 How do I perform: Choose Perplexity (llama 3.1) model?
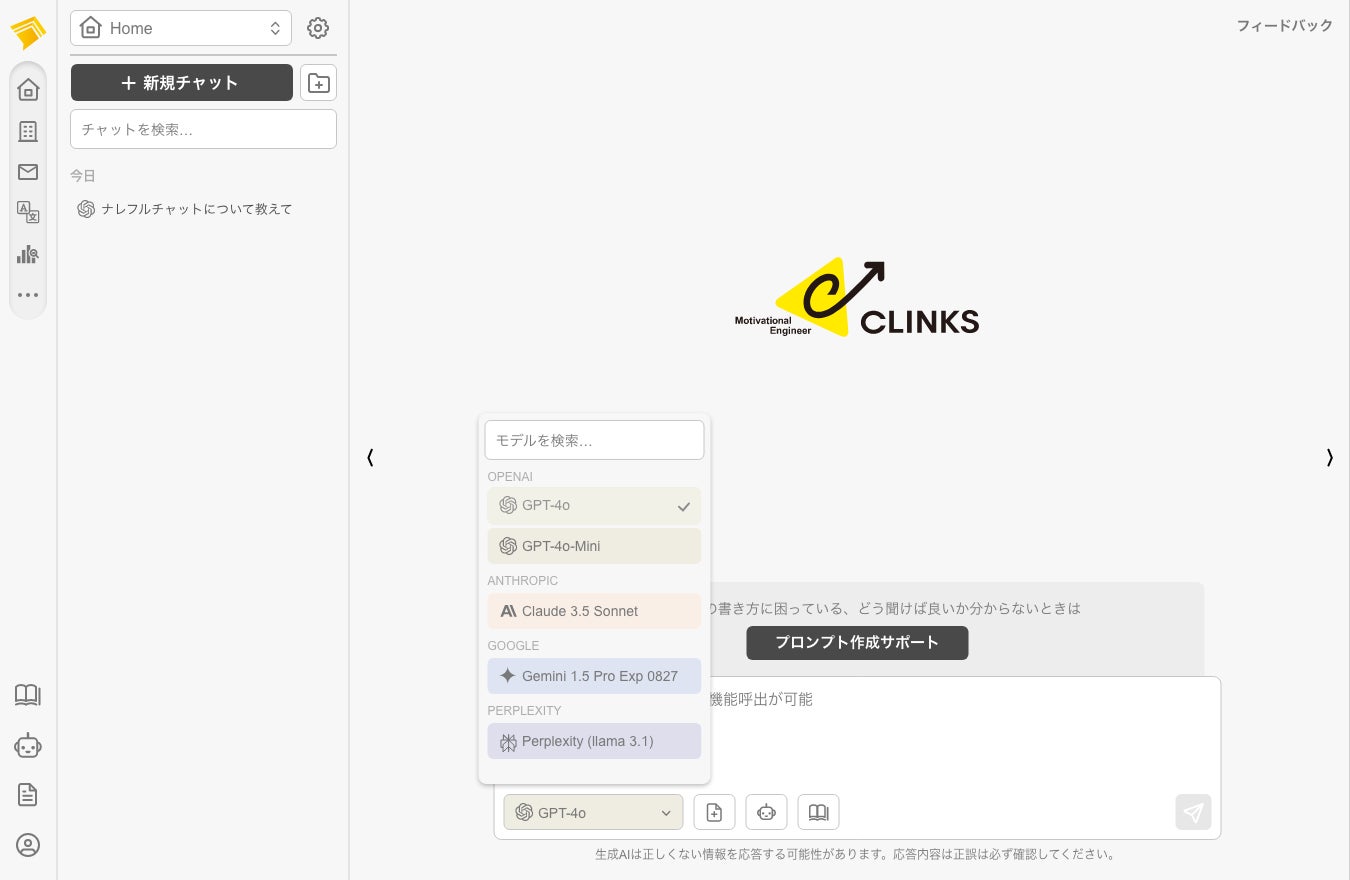(594, 741)
